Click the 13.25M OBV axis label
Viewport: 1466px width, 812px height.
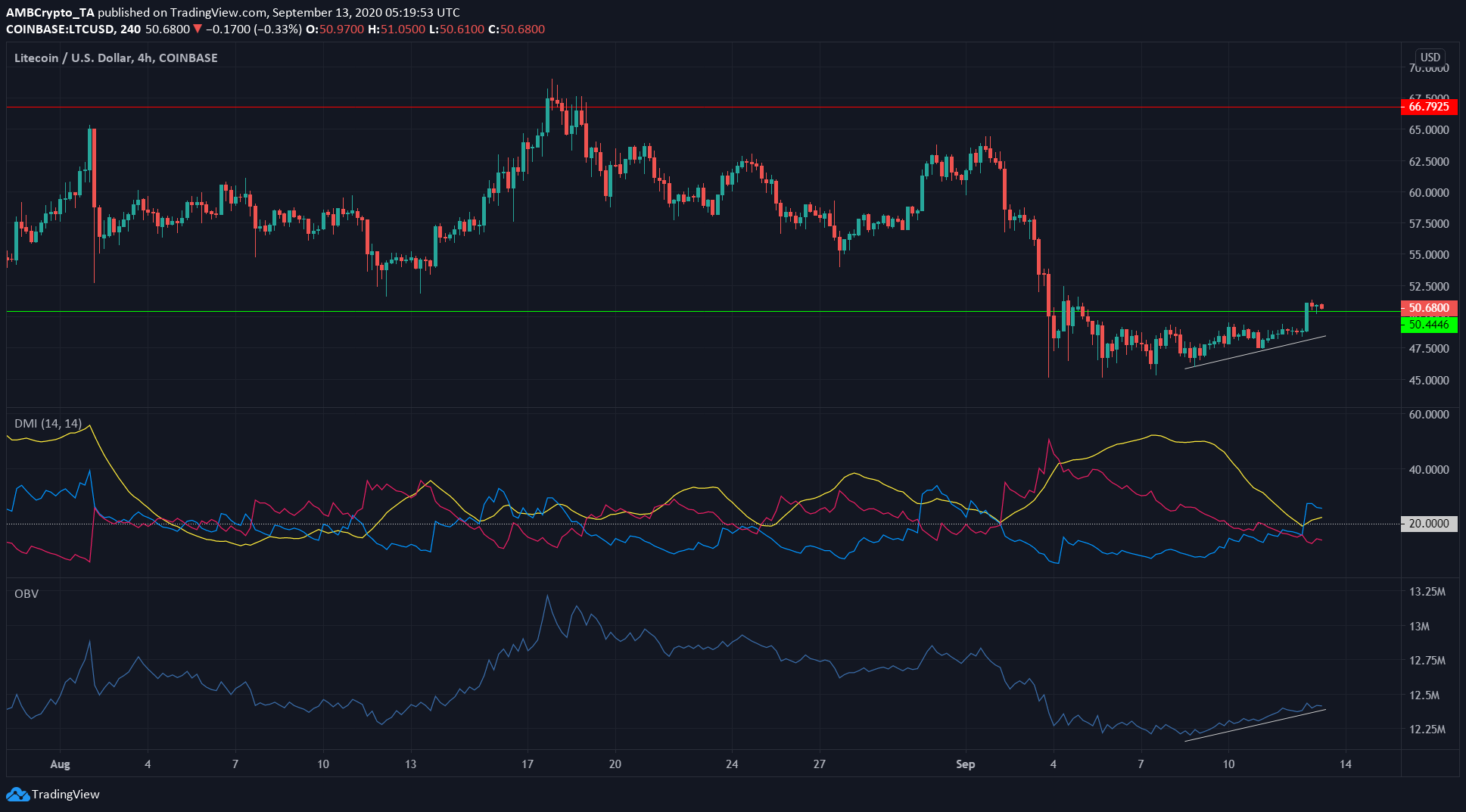tap(1427, 592)
